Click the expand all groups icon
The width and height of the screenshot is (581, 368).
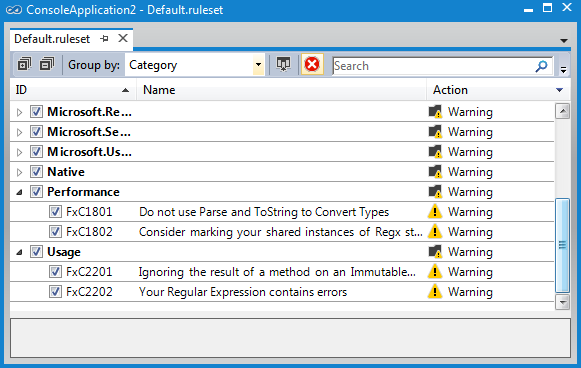tap(24, 64)
